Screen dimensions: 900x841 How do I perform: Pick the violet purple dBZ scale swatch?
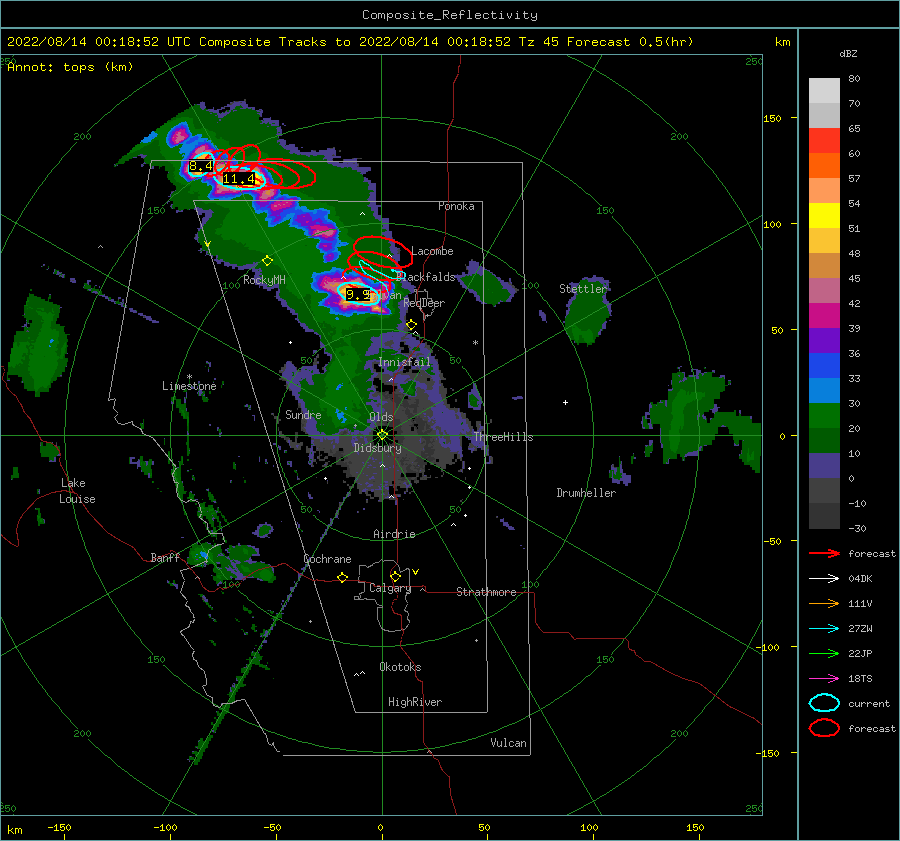click(x=824, y=340)
